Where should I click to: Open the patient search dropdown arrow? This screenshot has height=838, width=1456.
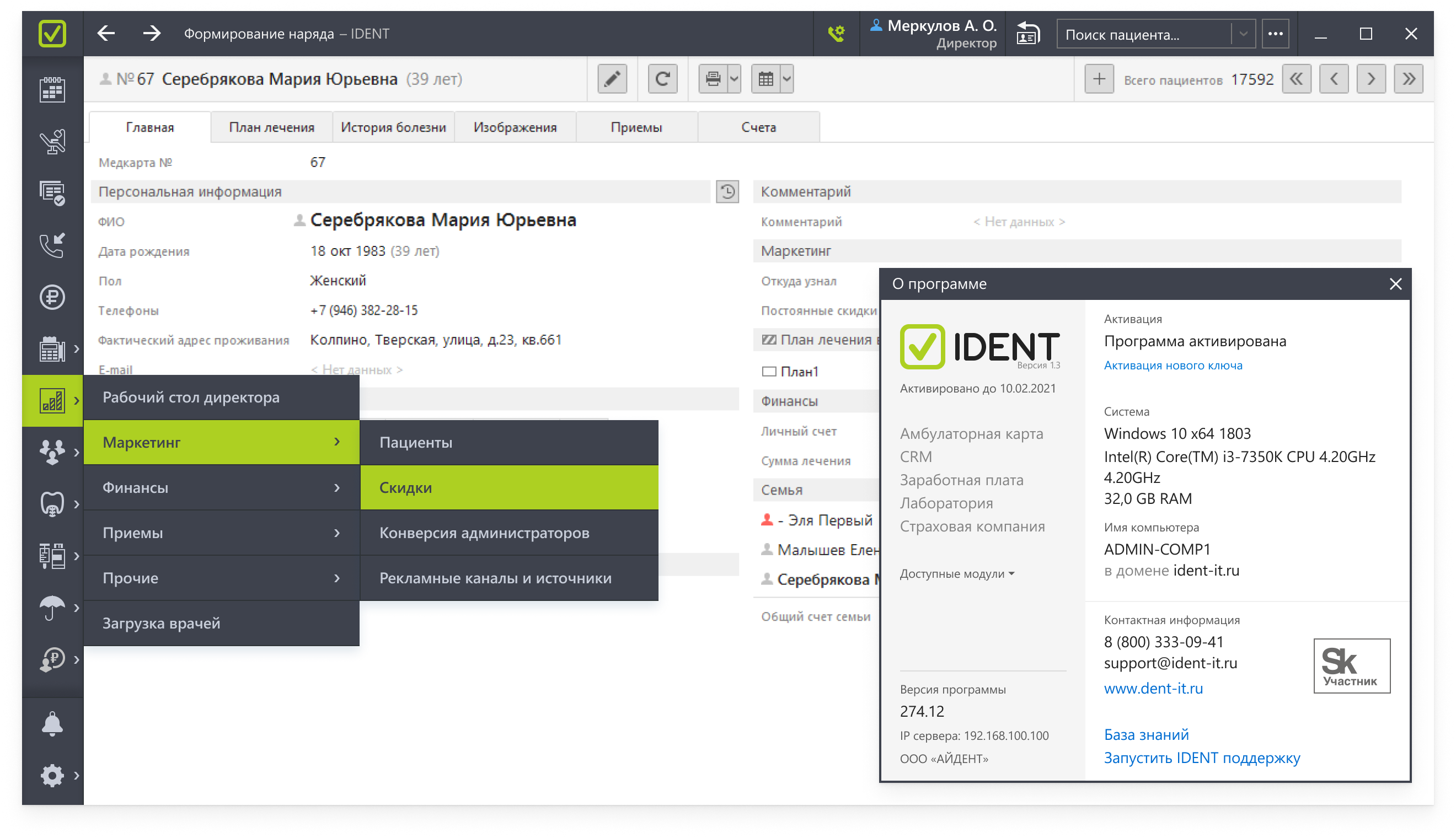(x=1243, y=35)
